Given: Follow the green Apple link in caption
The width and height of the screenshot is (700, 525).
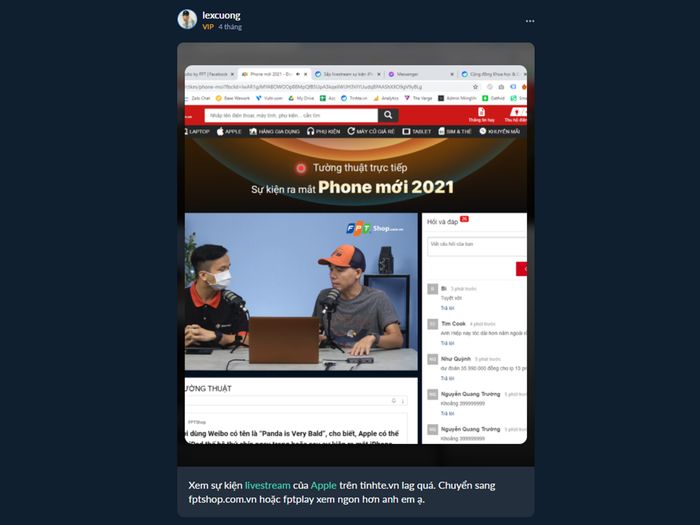Looking at the screenshot, I should click(324, 485).
